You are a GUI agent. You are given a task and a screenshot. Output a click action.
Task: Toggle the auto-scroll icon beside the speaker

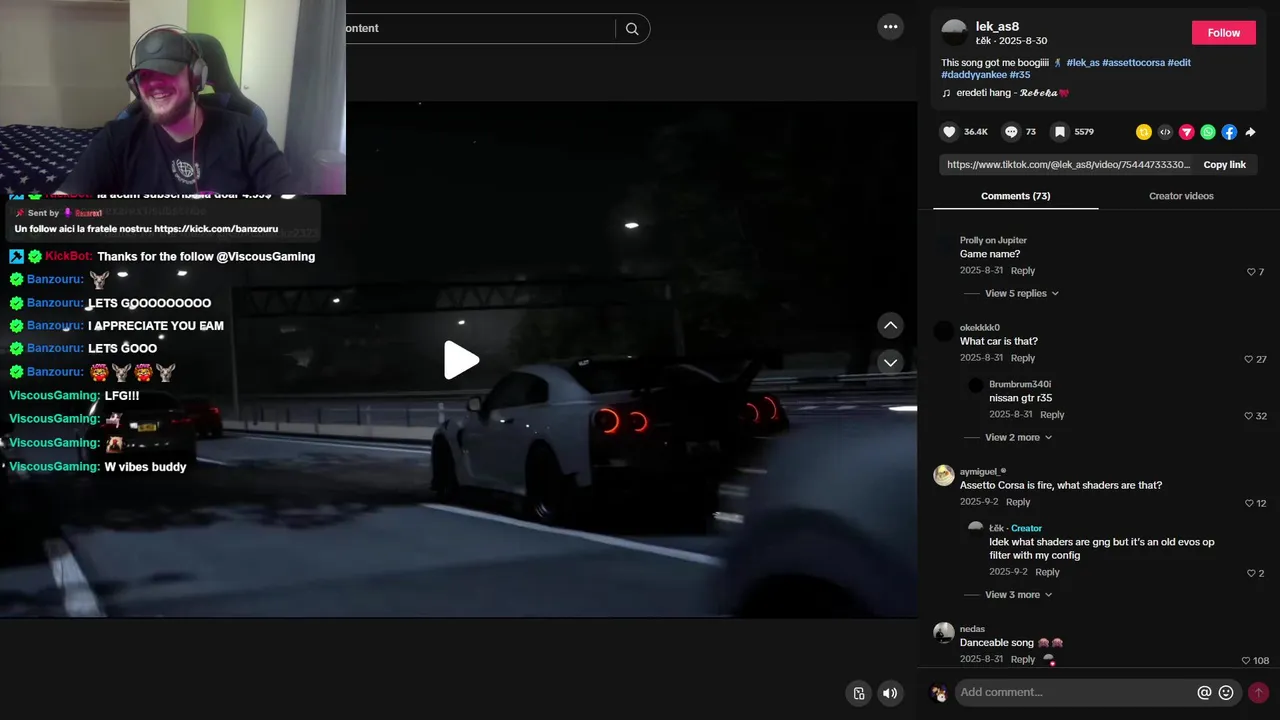pos(858,693)
